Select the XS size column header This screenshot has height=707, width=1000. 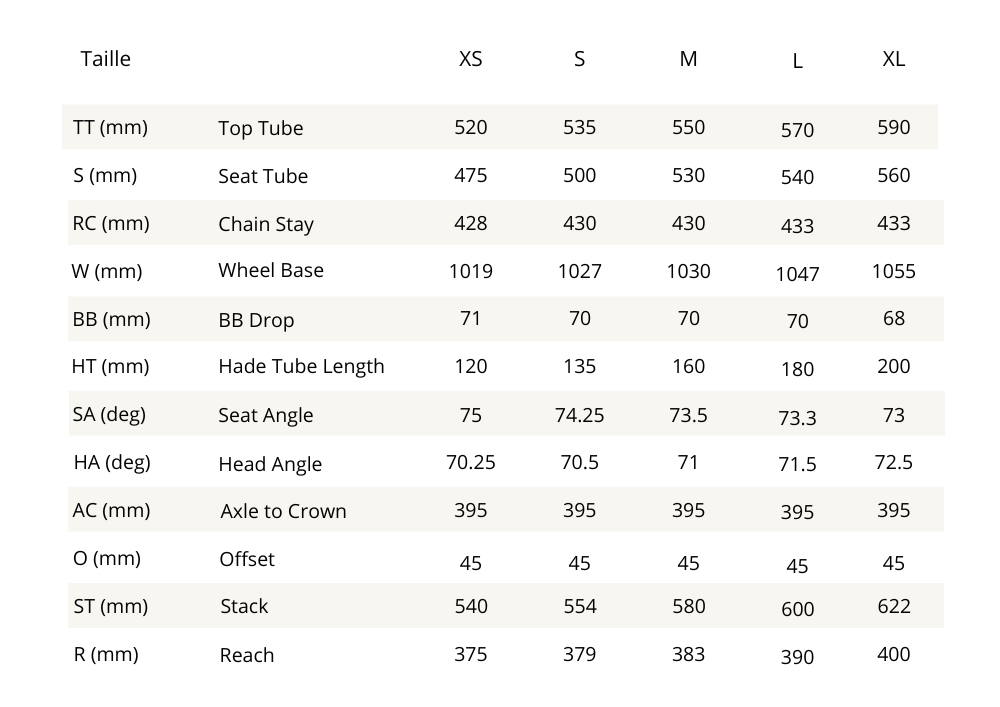tap(470, 59)
